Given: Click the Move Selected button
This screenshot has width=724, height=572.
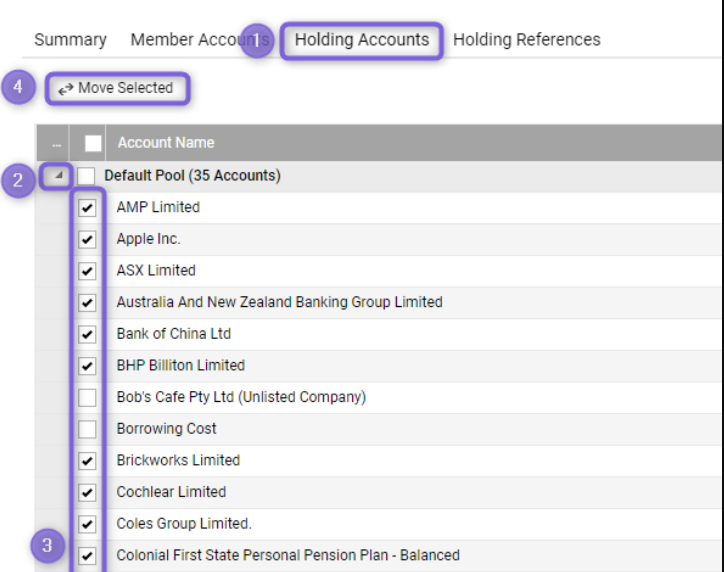Looking at the screenshot, I should pyautogui.click(x=118, y=88).
